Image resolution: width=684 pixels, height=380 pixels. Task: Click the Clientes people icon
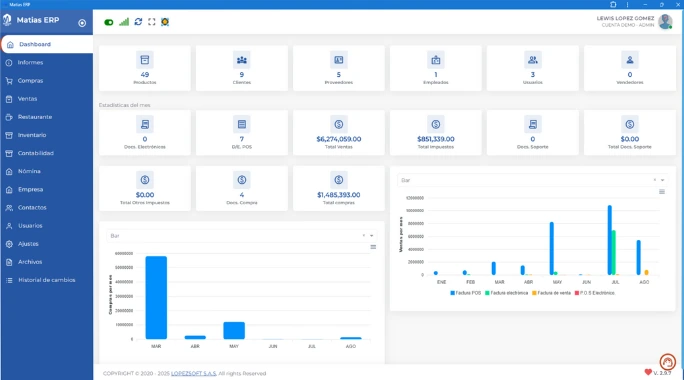pos(242,60)
